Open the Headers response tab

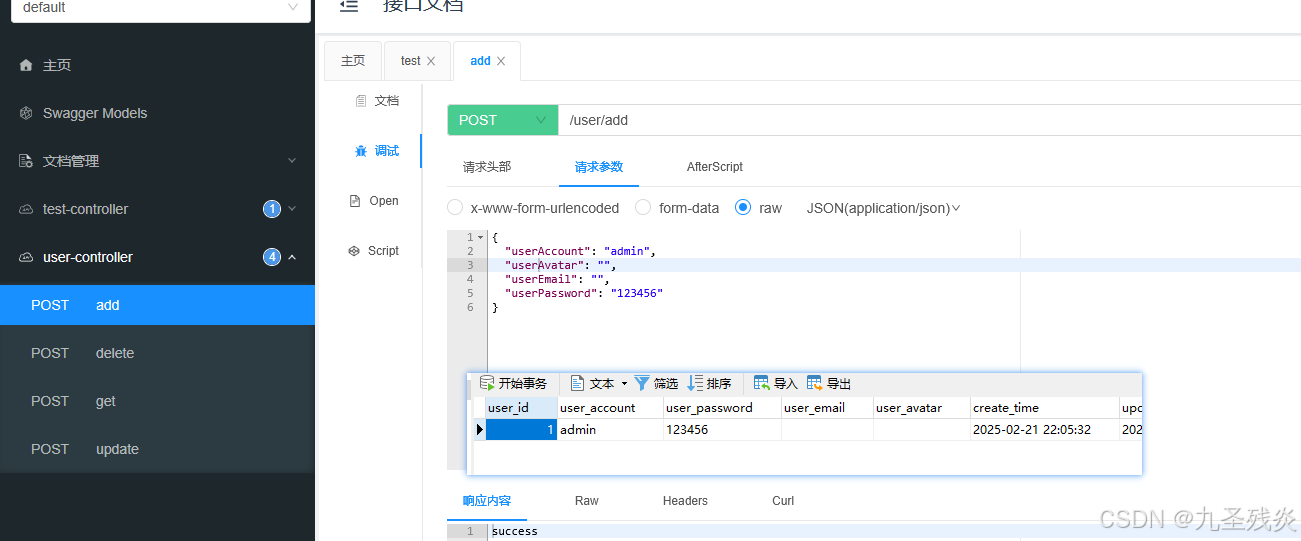[x=685, y=501]
